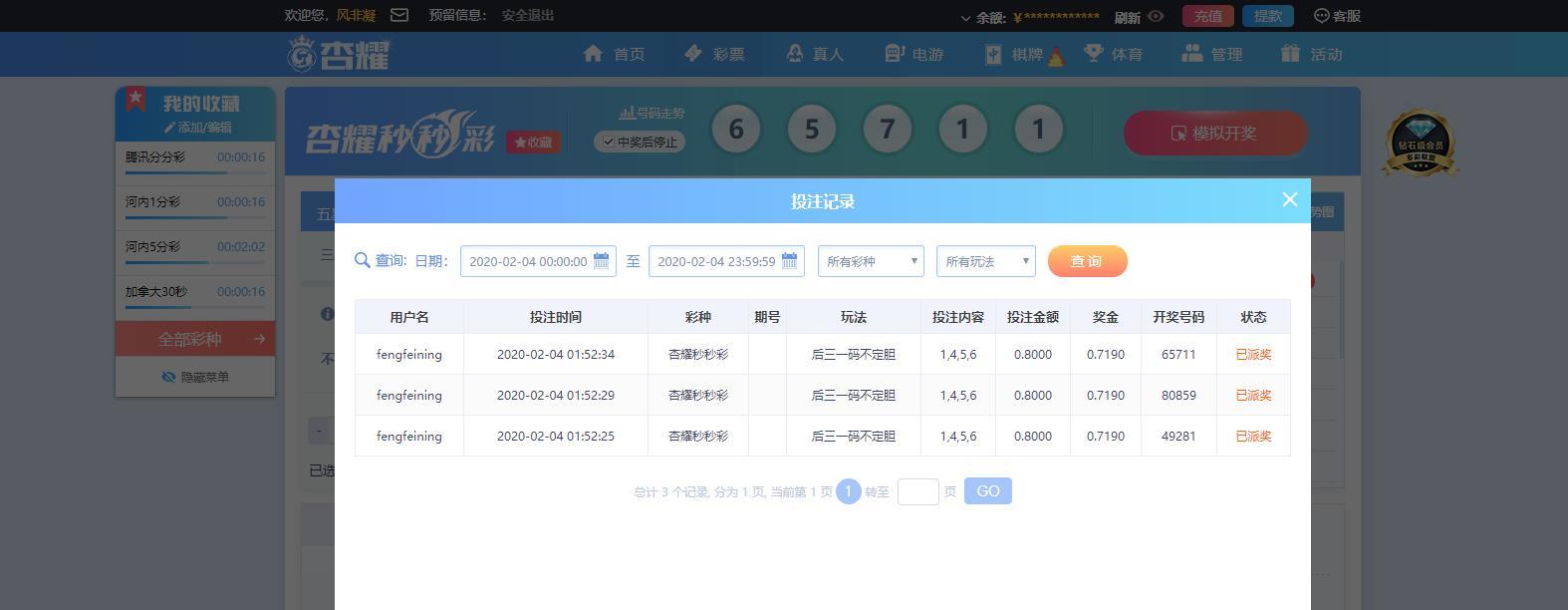The image size is (1568, 610).
Task: Close the 投注记录 dialog
Action: tap(1289, 199)
